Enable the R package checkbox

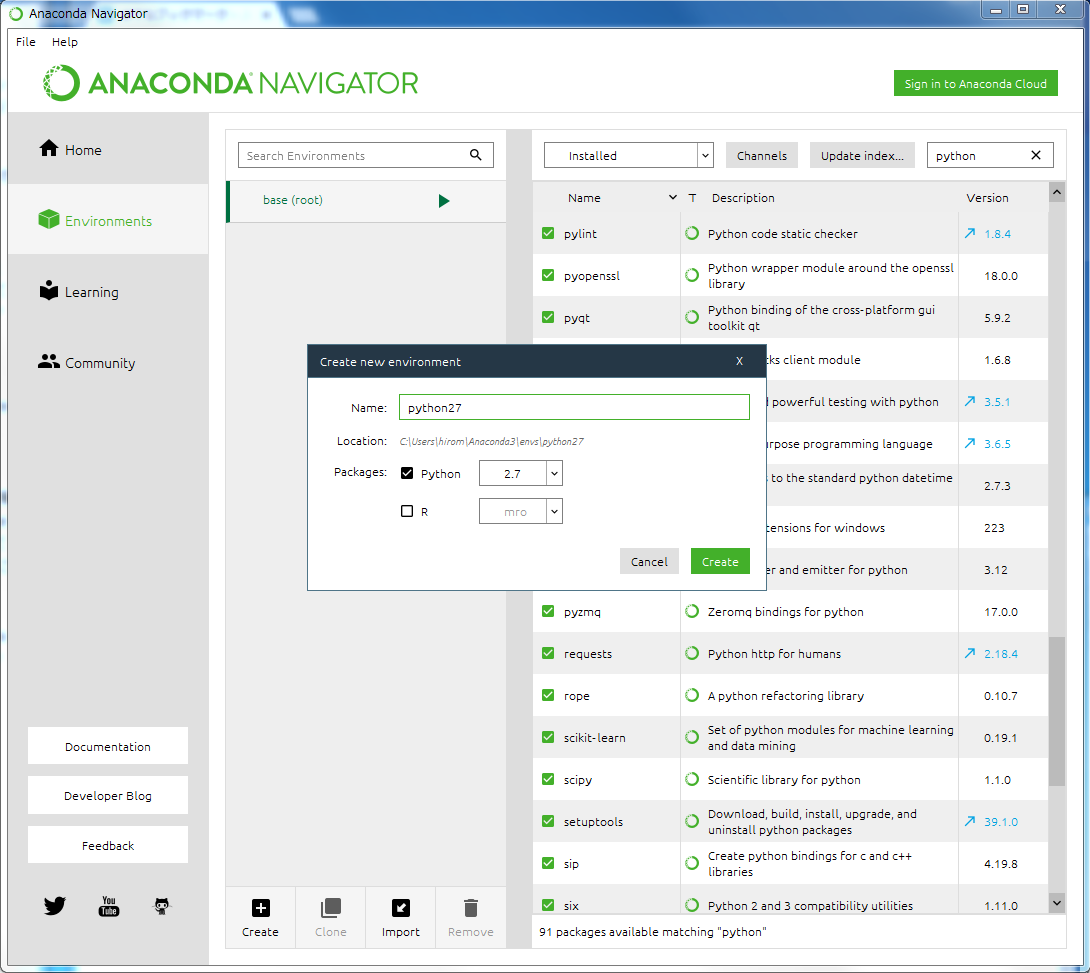[407, 512]
